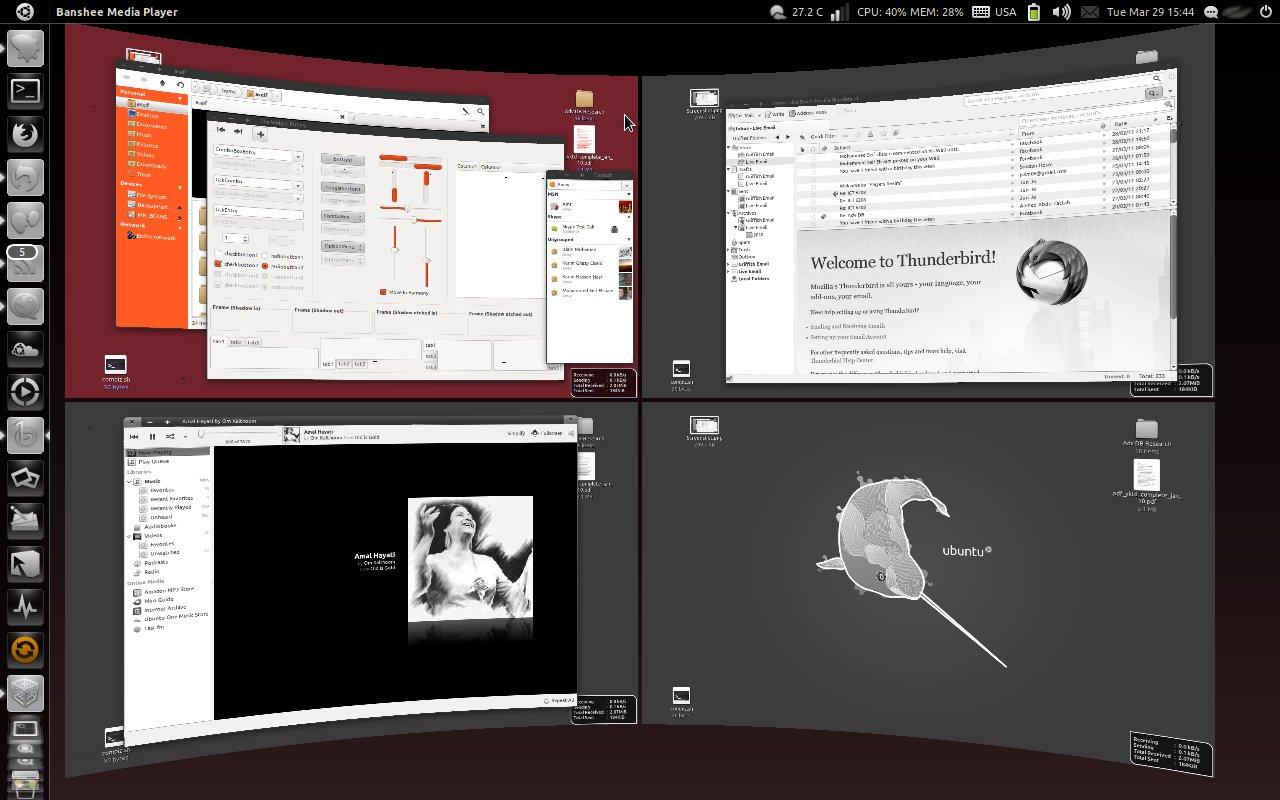Click home breadcrumb in Nautilus path bar
1280x800 pixels.
[229, 91]
